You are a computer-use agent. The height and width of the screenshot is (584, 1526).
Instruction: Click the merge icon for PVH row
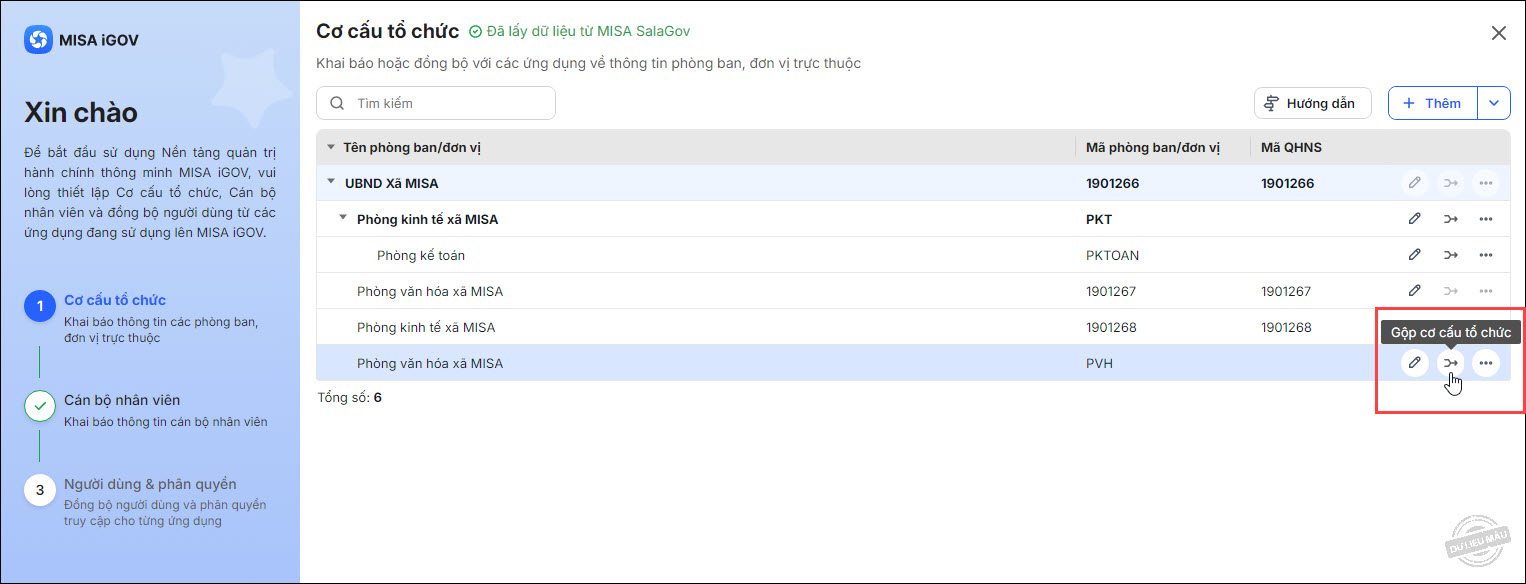coord(1450,363)
